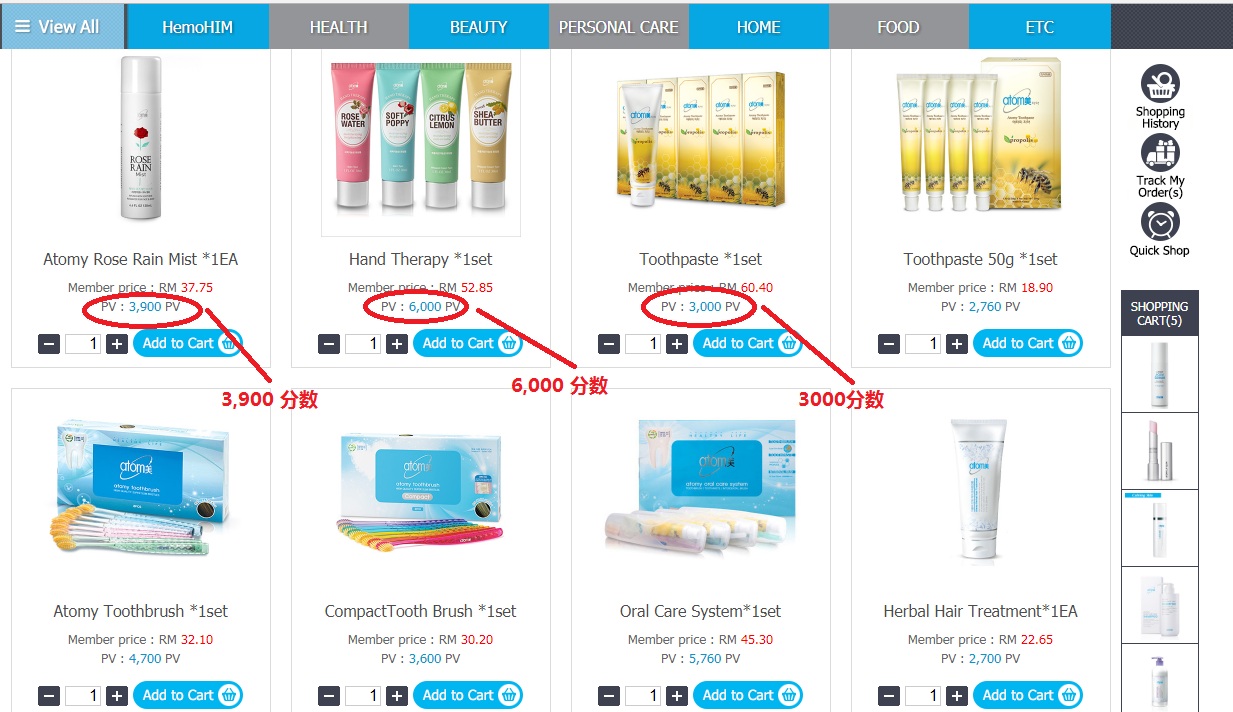
Task: Open the Track My Order(s) icon
Action: [1160, 153]
